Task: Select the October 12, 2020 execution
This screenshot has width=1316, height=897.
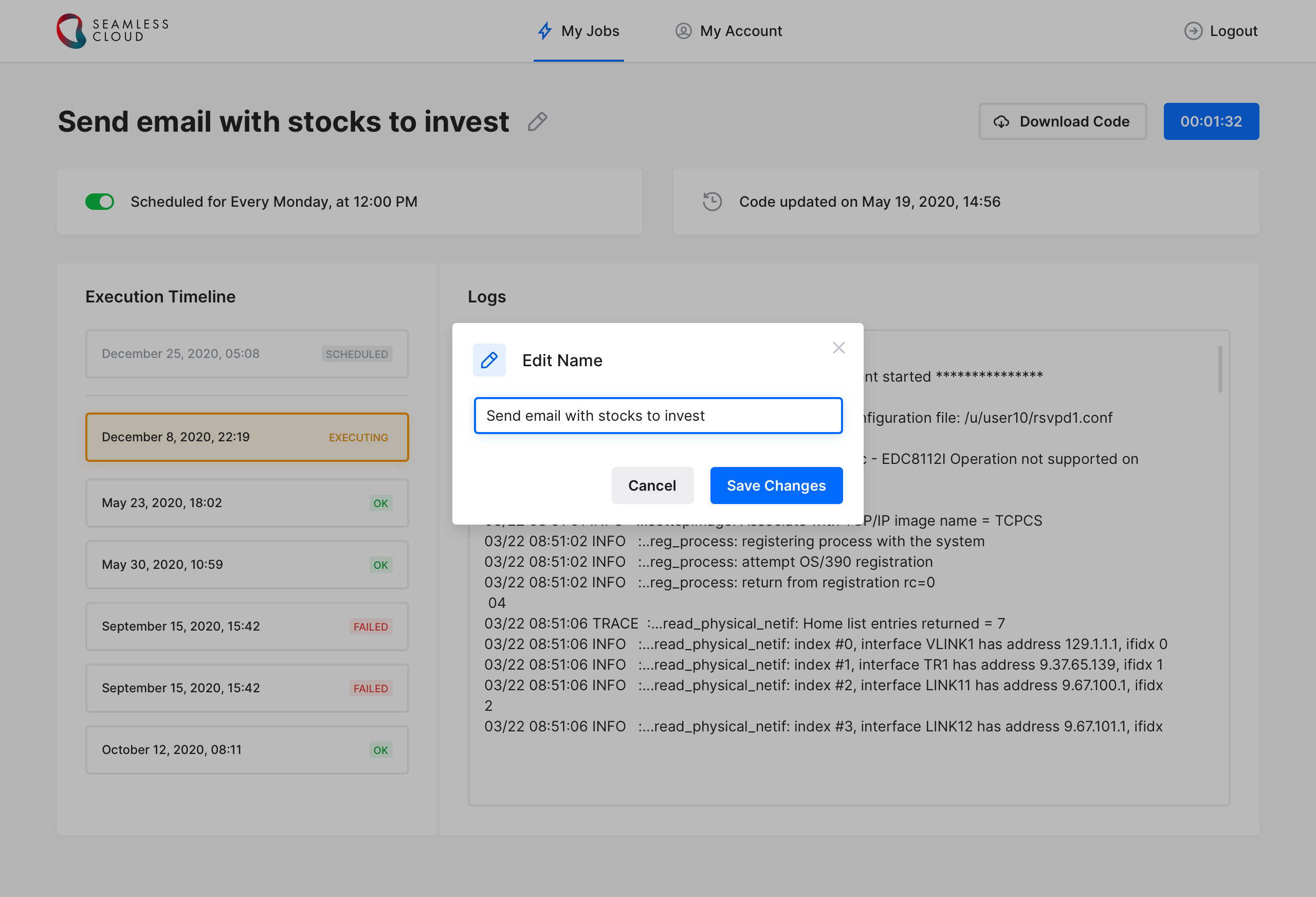Action: [x=247, y=749]
